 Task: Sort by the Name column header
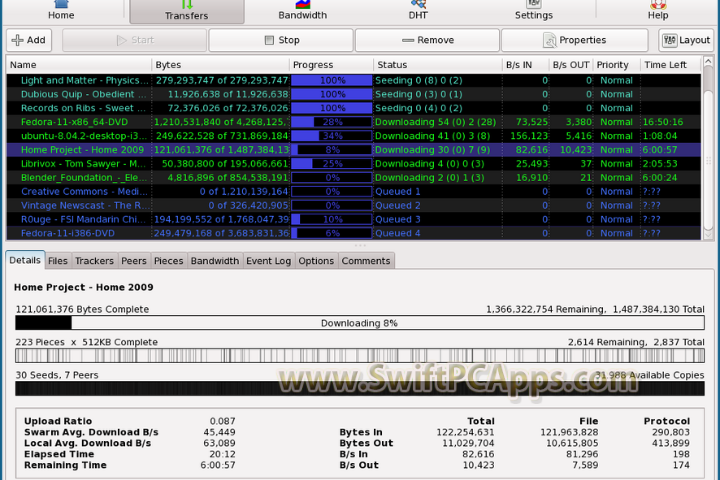pos(79,65)
